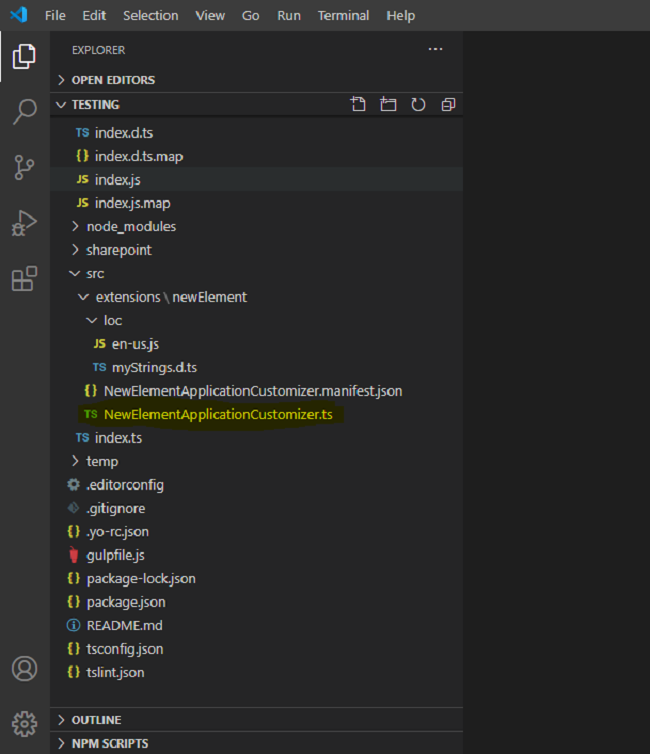Open the .yo-rc.json file name
Image resolution: width=650 pixels, height=754 pixels.
click(117, 532)
